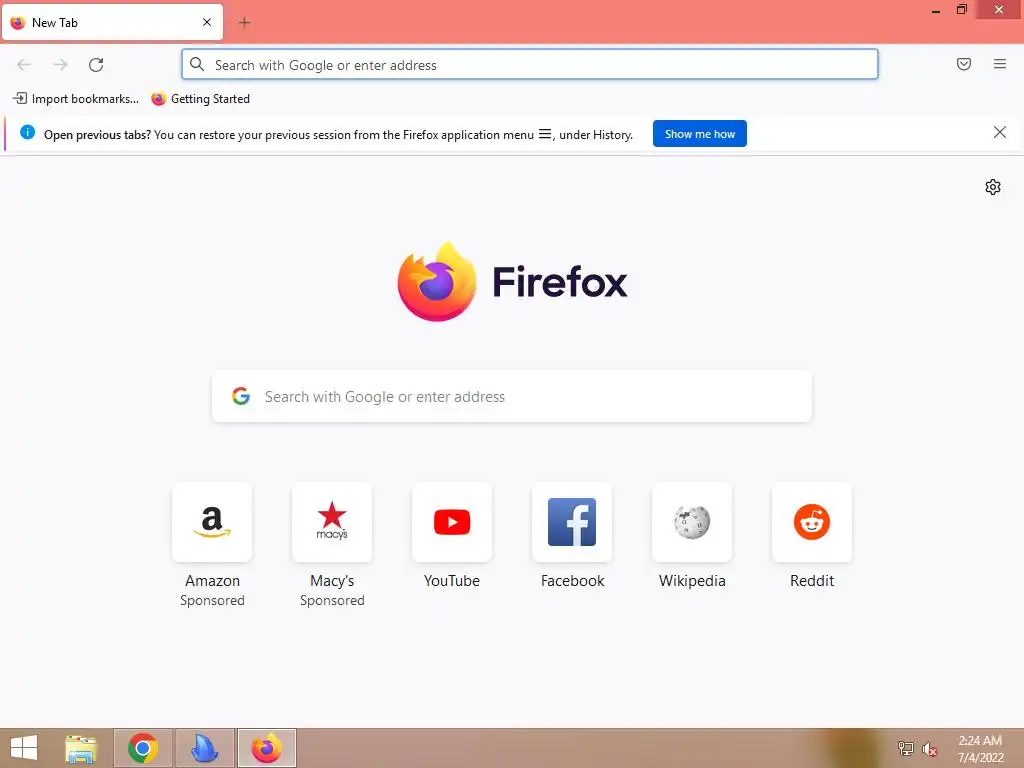The height and width of the screenshot is (768, 1024).
Task: Click the info icon in notification bar
Action: pos(27,133)
